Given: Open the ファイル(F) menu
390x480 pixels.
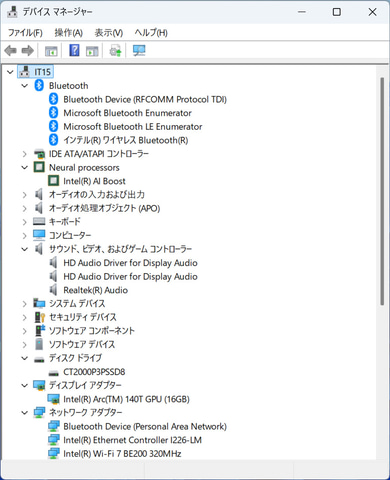Looking at the screenshot, I should click(25, 33).
